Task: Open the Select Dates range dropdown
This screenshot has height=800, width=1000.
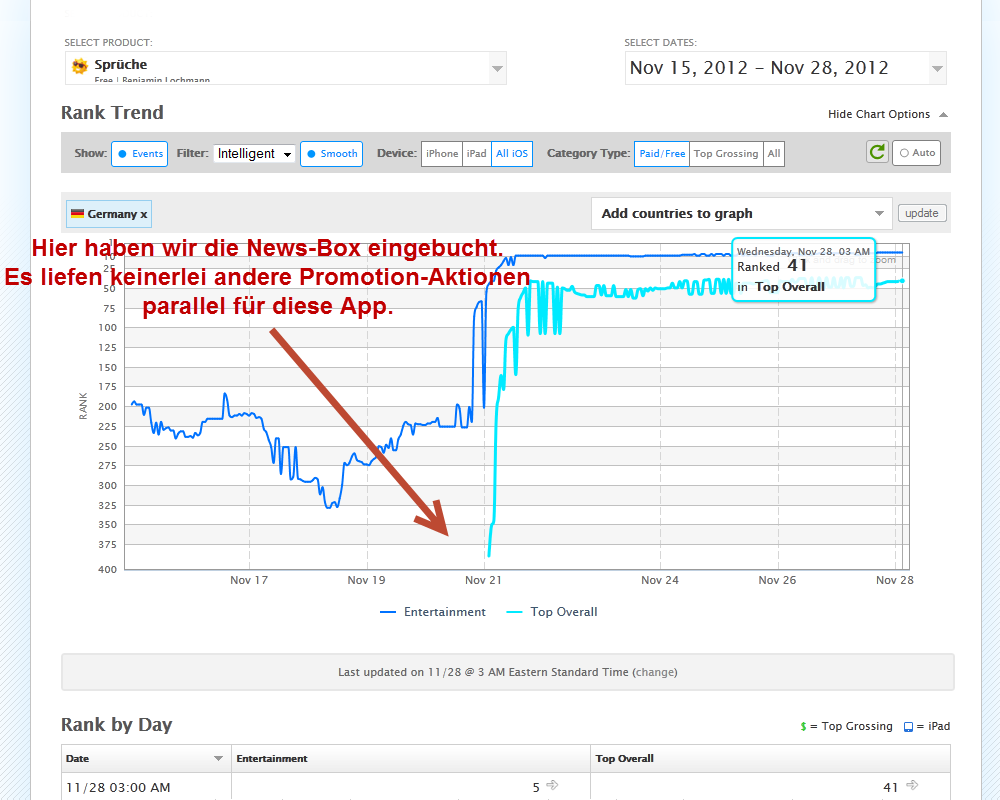Action: pyautogui.click(x=936, y=69)
